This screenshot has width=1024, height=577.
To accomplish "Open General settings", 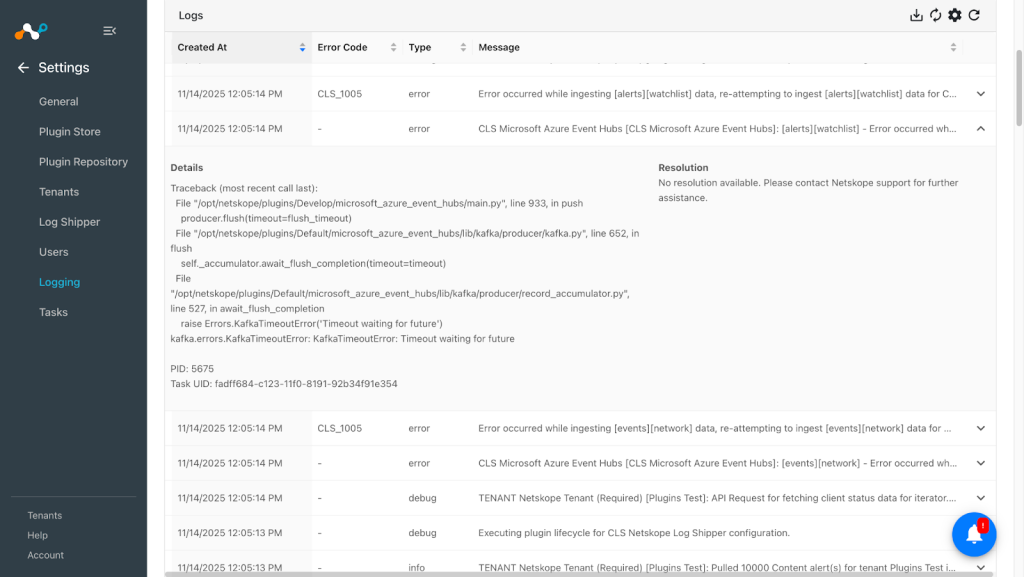I will coord(59,102).
